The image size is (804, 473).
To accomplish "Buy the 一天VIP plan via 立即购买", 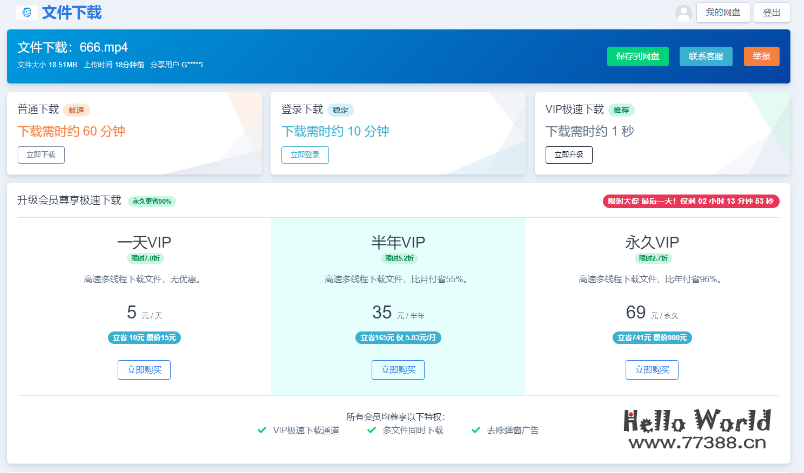I will [144, 370].
